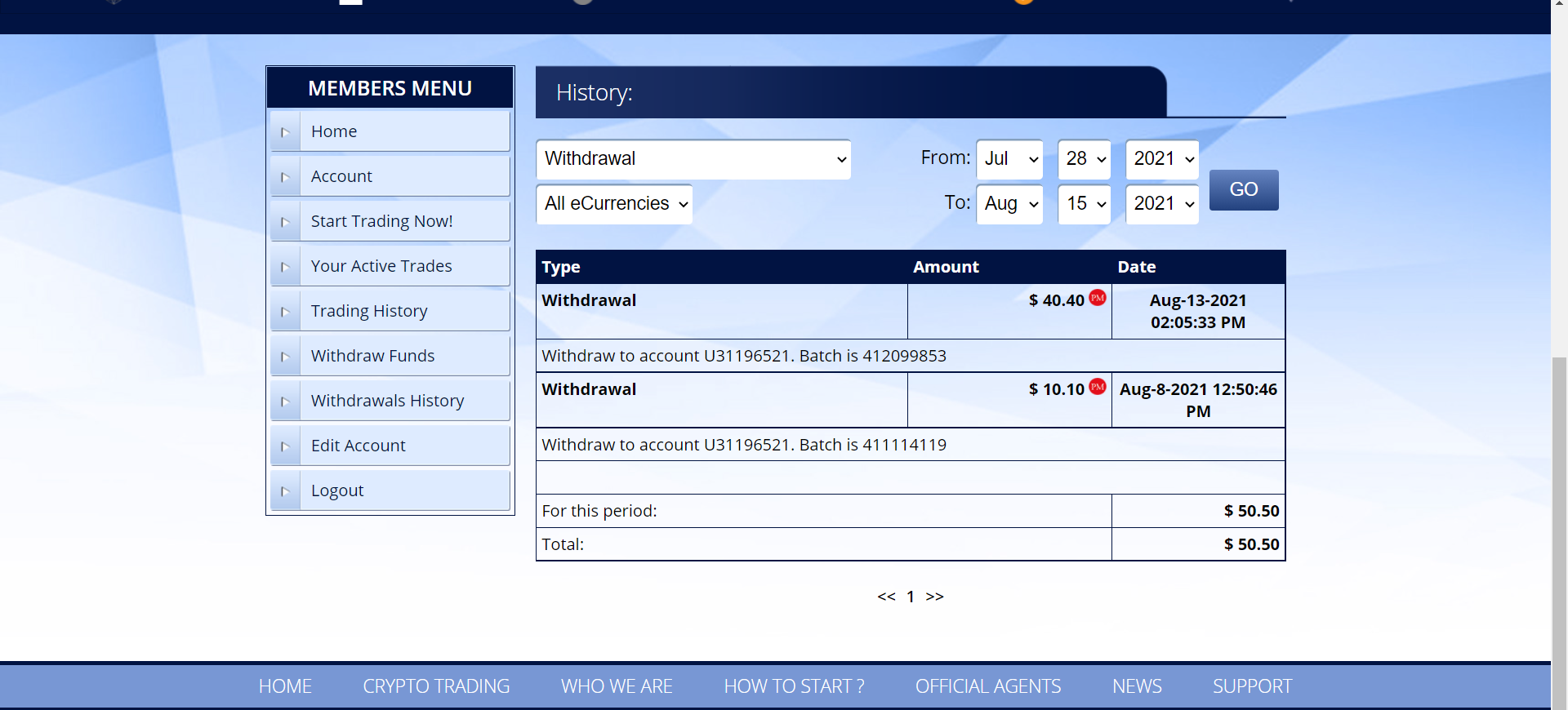Select Start Trading Now! menu item
1568x710 pixels.
click(381, 221)
